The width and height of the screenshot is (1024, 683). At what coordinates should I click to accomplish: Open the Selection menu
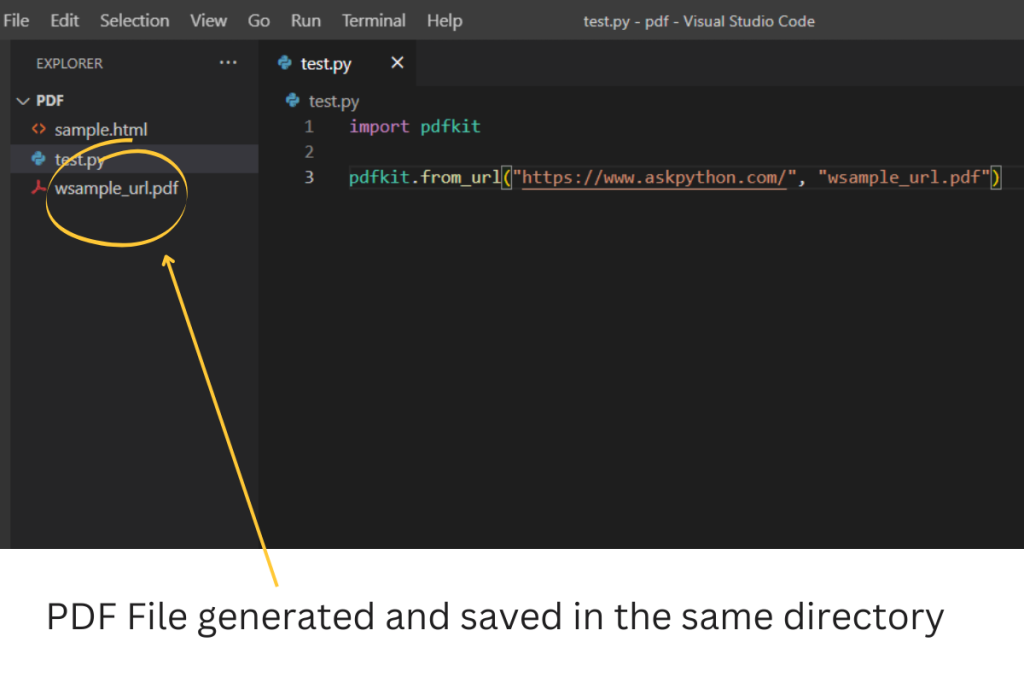(x=135, y=20)
